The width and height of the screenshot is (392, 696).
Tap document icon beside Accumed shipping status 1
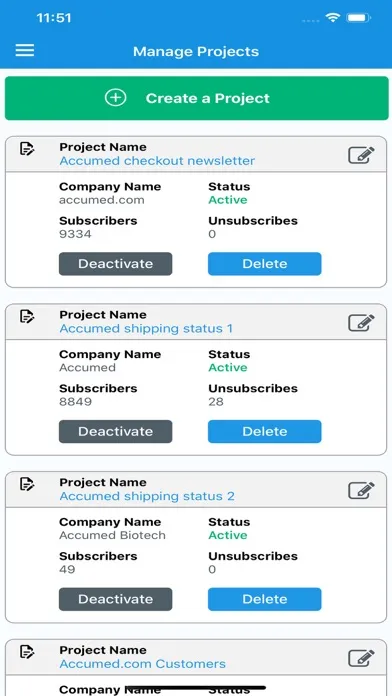[x=27, y=316]
